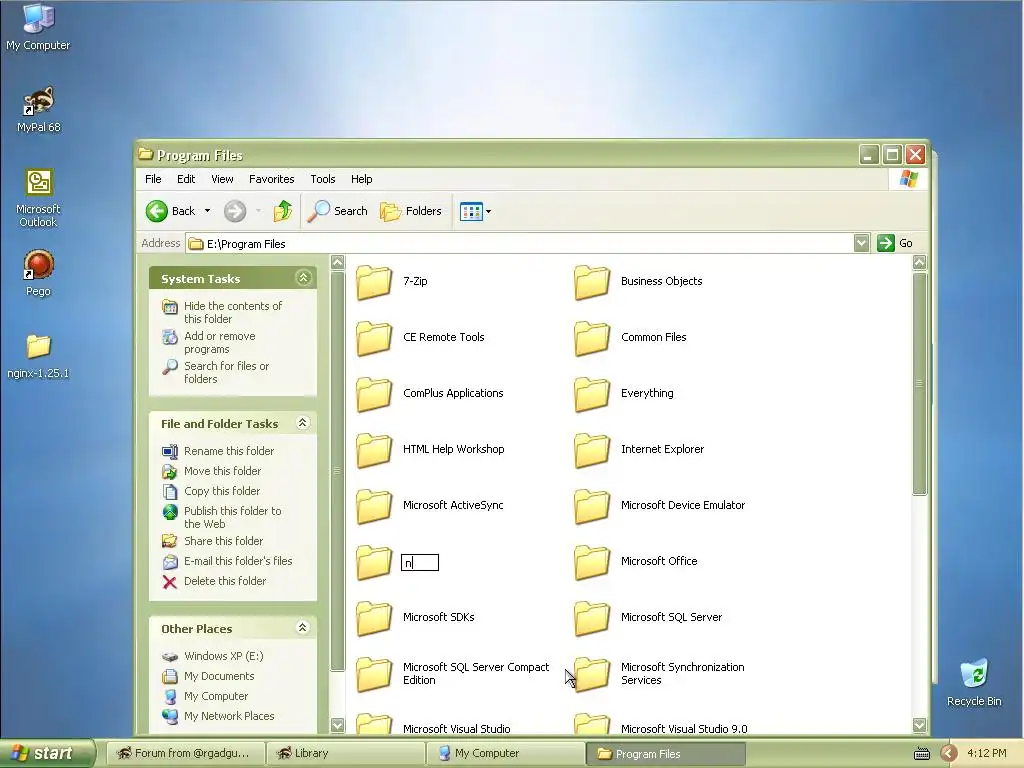This screenshot has width=1024, height=768.
Task: Switch to Forum from @rgadgu taskbar button
Action: (x=185, y=753)
